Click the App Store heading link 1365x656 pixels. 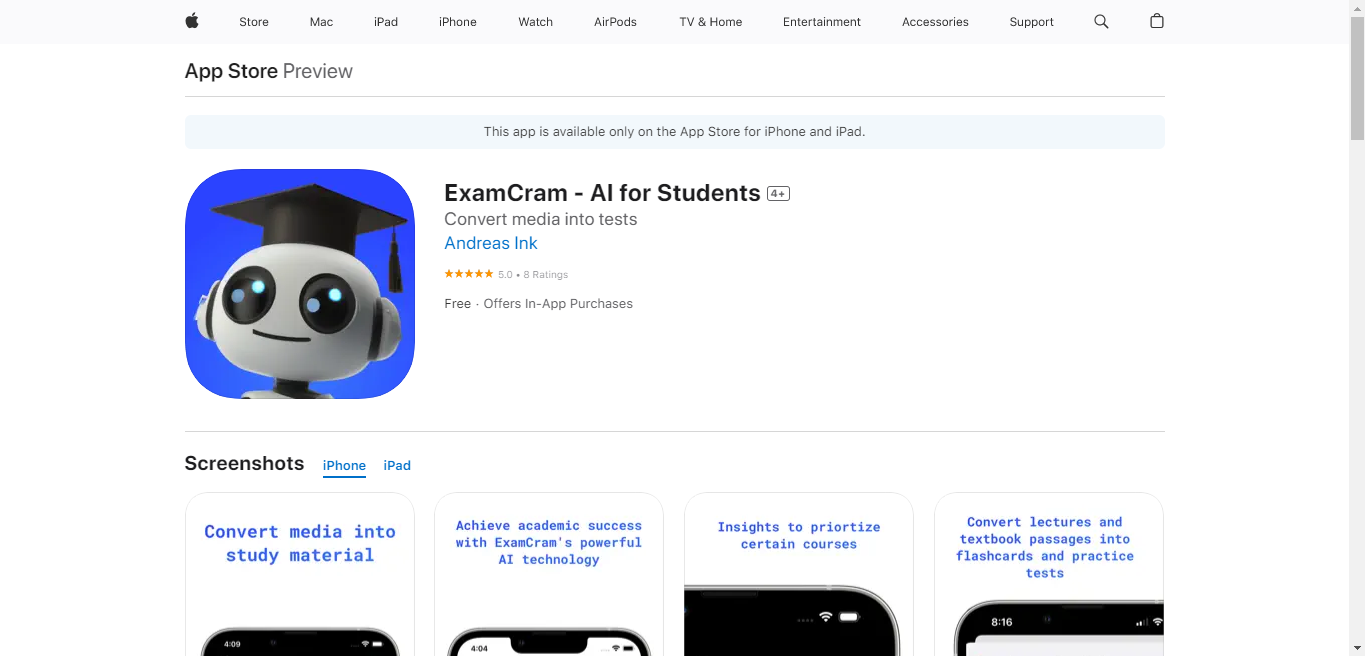pyautogui.click(x=231, y=71)
